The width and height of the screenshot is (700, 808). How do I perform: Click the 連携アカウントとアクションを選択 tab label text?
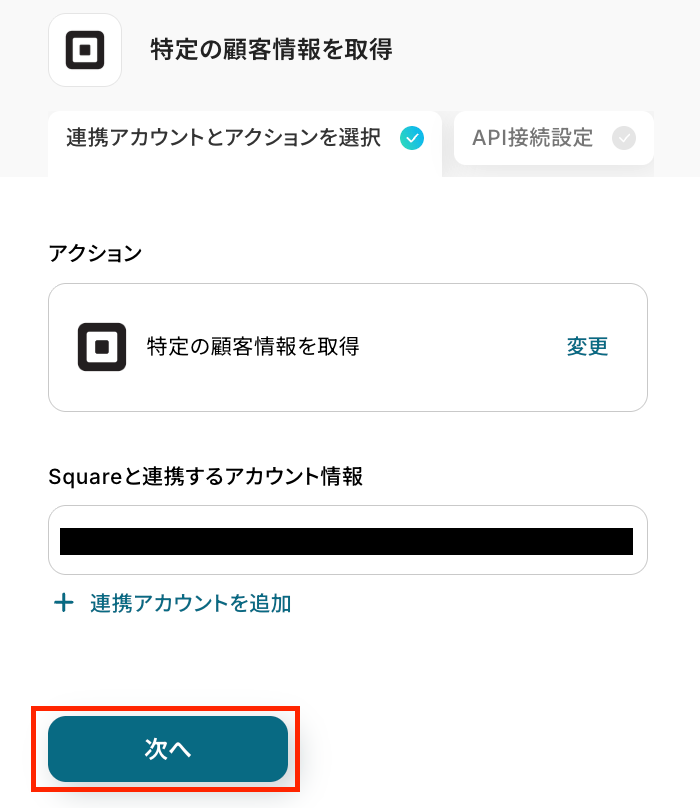point(224,138)
